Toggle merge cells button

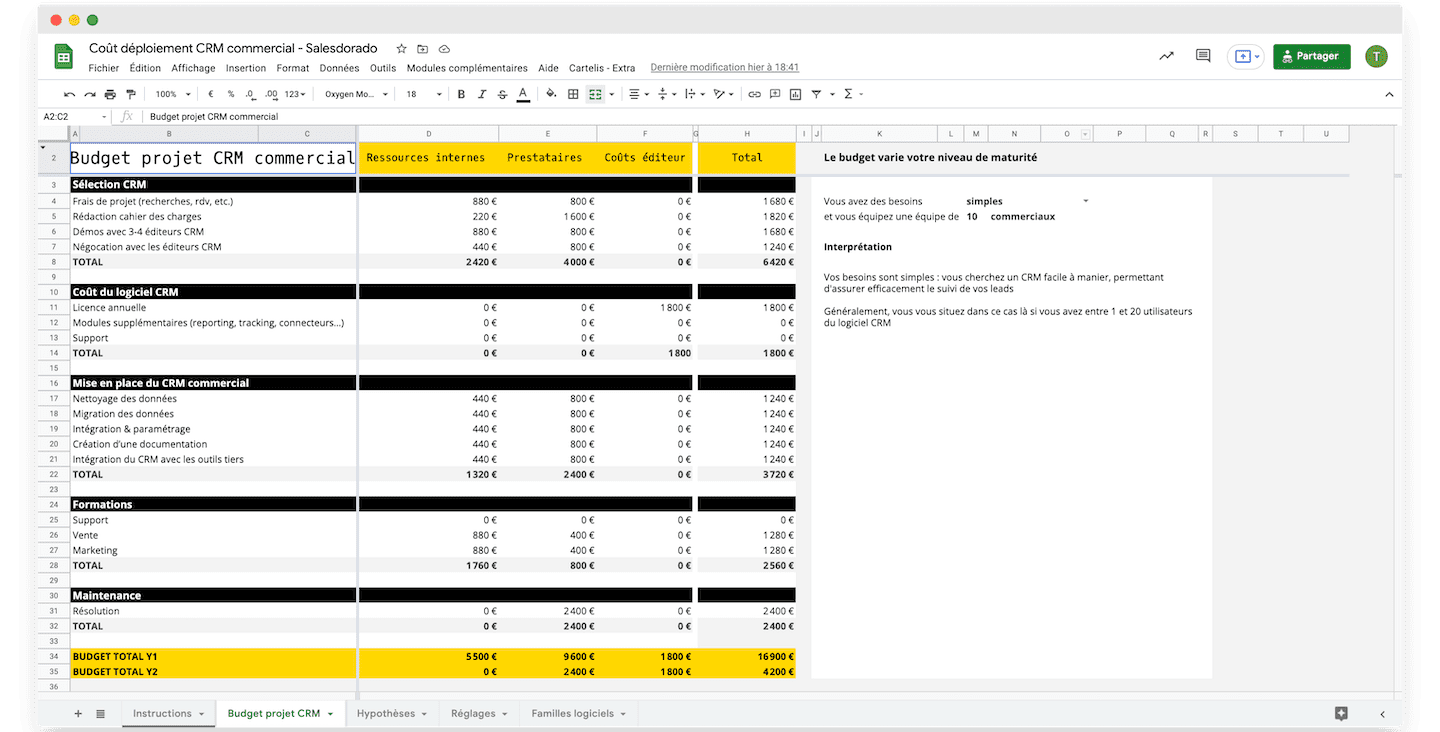595,94
